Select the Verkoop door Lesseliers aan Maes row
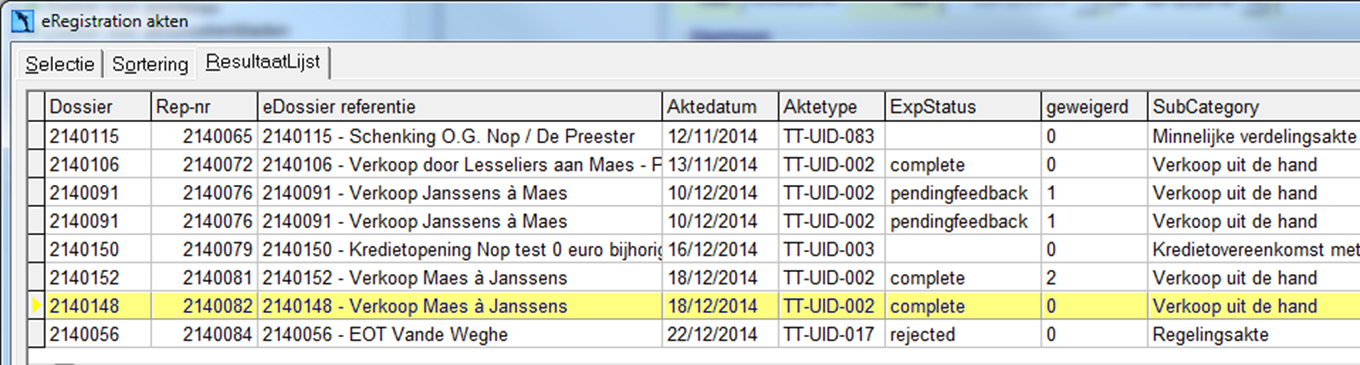Image resolution: width=1360 pixels, height=365 pixels. coord(695,164)
